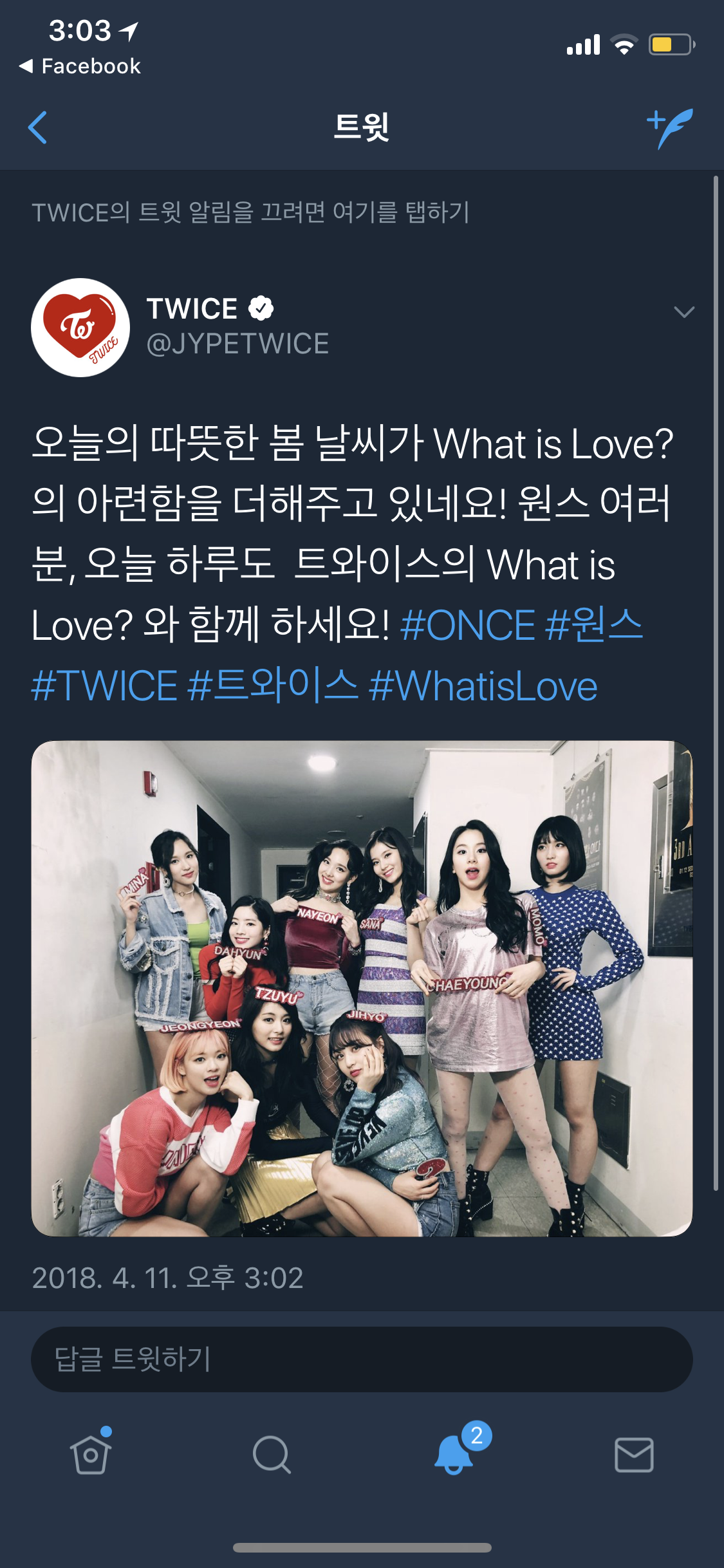The image size is (724, 1568).
Task: Return to Facebook via the status bar link
Action: pyautogui.click(x=80, y=66)
